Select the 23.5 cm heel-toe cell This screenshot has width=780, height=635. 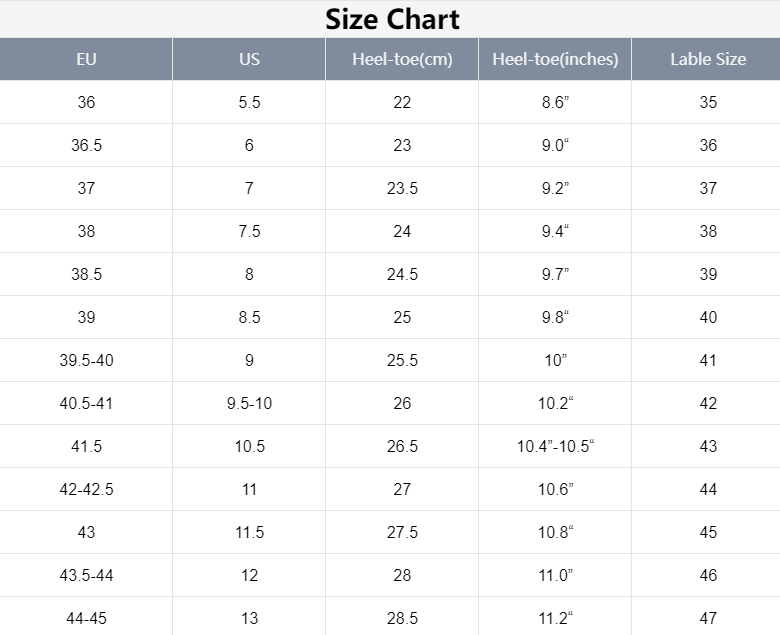[402, 188]
